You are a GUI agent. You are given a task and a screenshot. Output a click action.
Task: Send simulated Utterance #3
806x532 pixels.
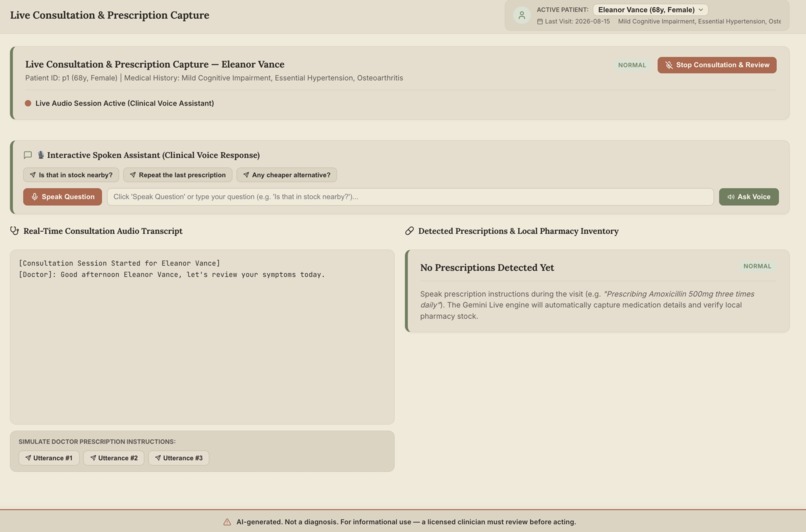178,458
